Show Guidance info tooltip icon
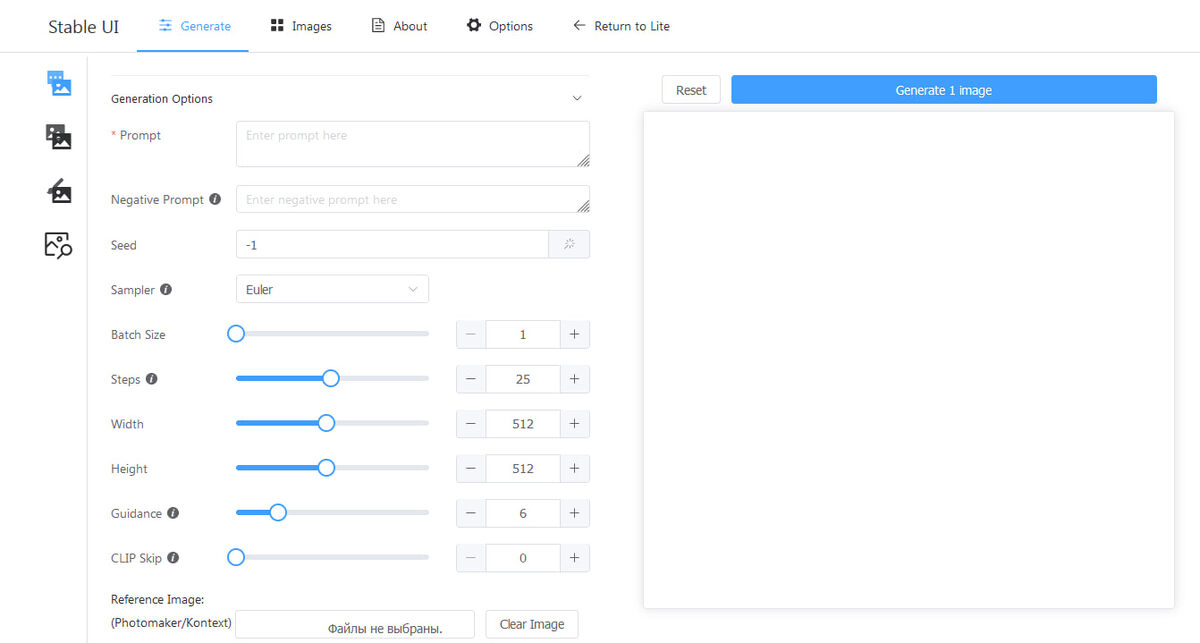Image resolution: width=1200 pixels, height=643 pixels. coord(173,513)
